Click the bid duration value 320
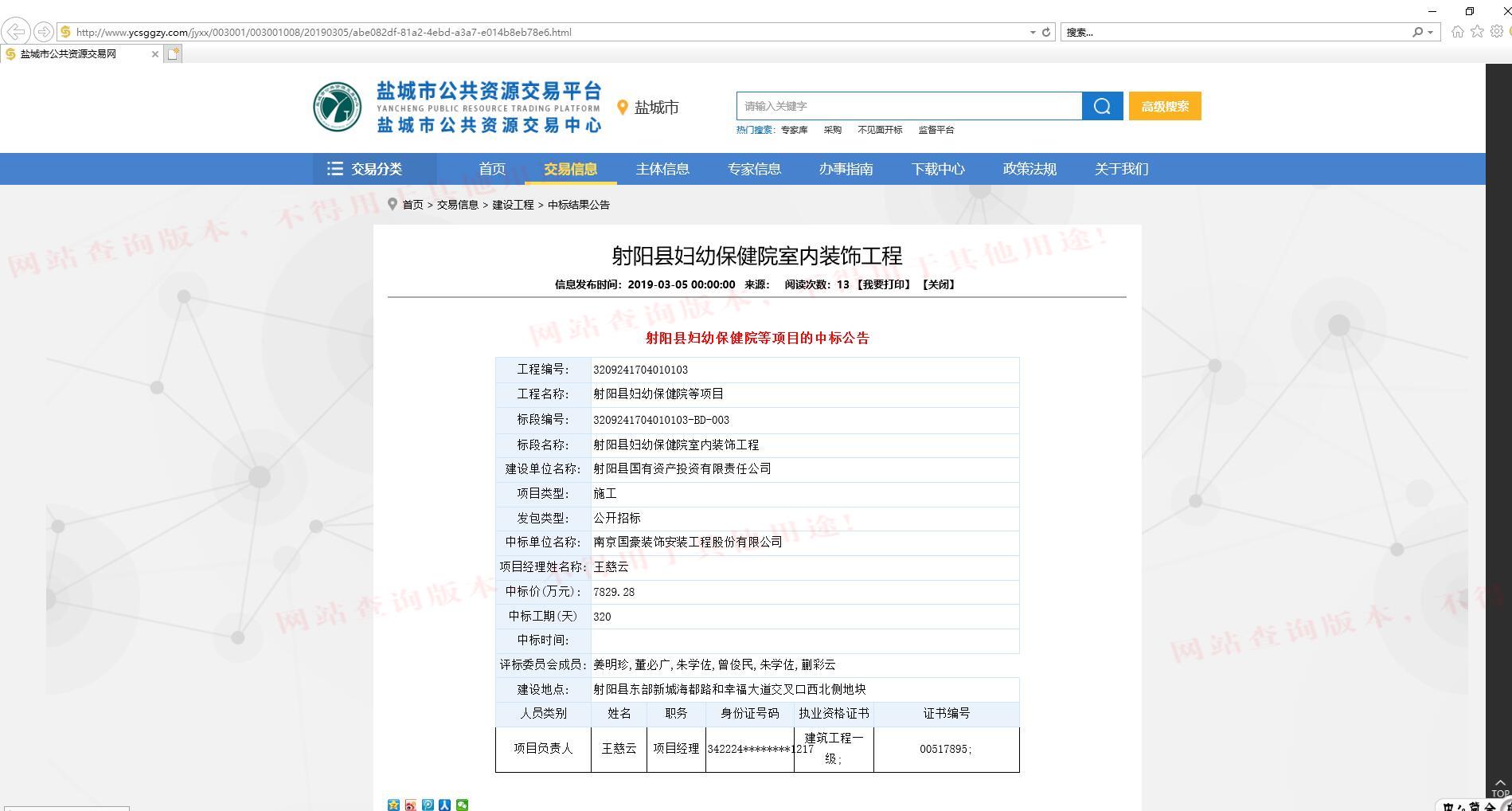Screen dimensions: 1512x811 click(602, 617)
